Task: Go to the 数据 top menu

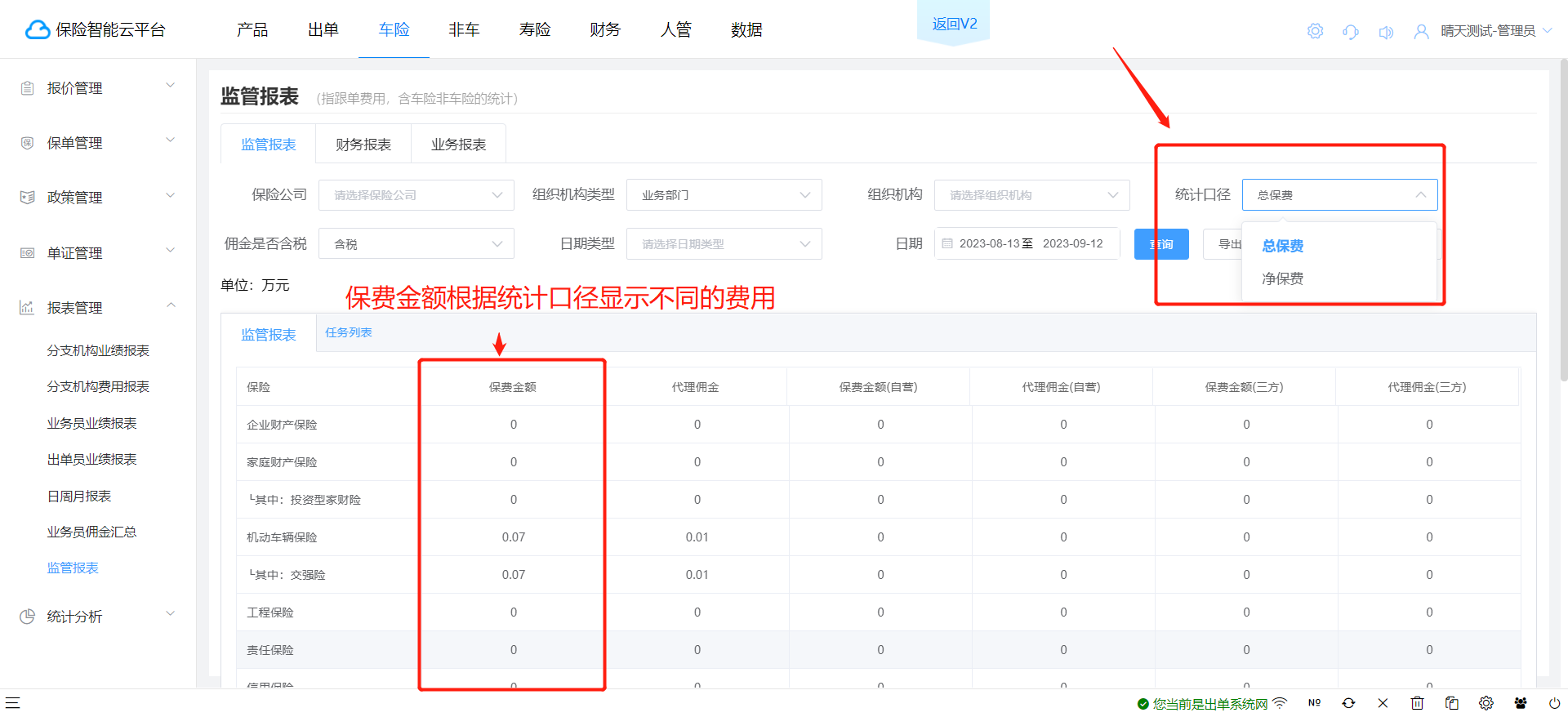Action: coord(746,30)
